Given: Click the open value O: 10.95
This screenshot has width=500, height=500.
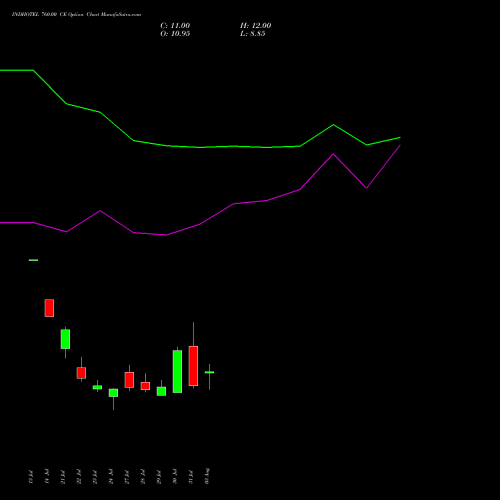Looking at the screenshot, I should pyautogui.click(x=175, y=34).
